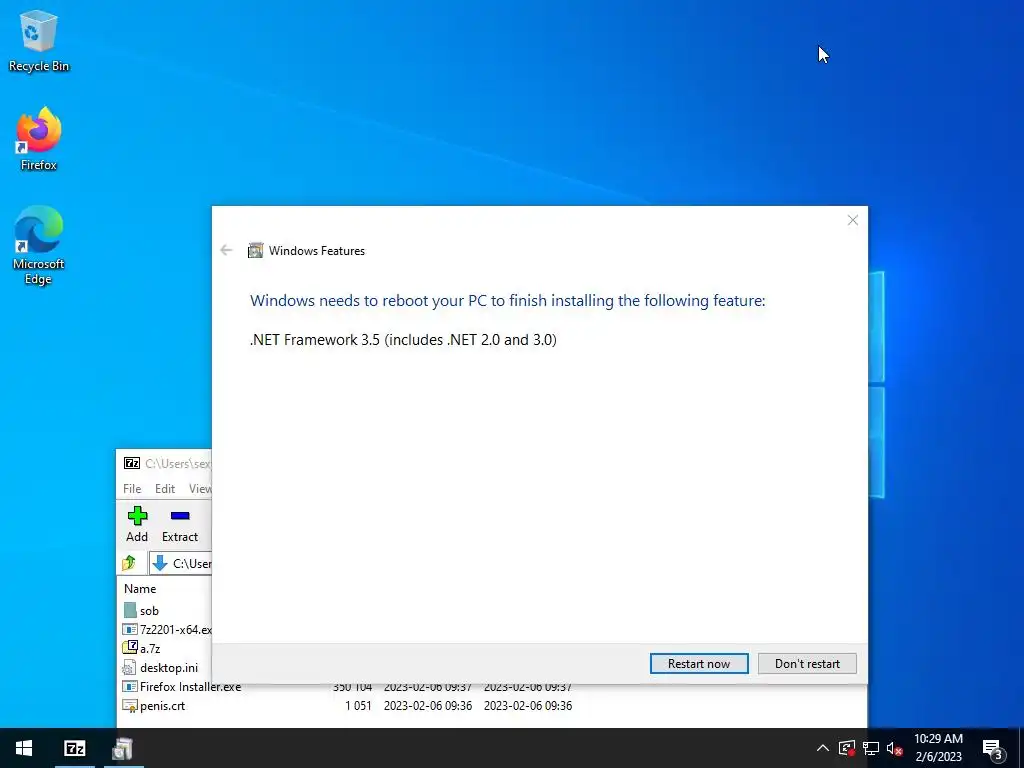Click the Add button in 7-Zip
The width and height of the screenshot is (1024, 768).
pyautogui.click(x=137, y=524)
